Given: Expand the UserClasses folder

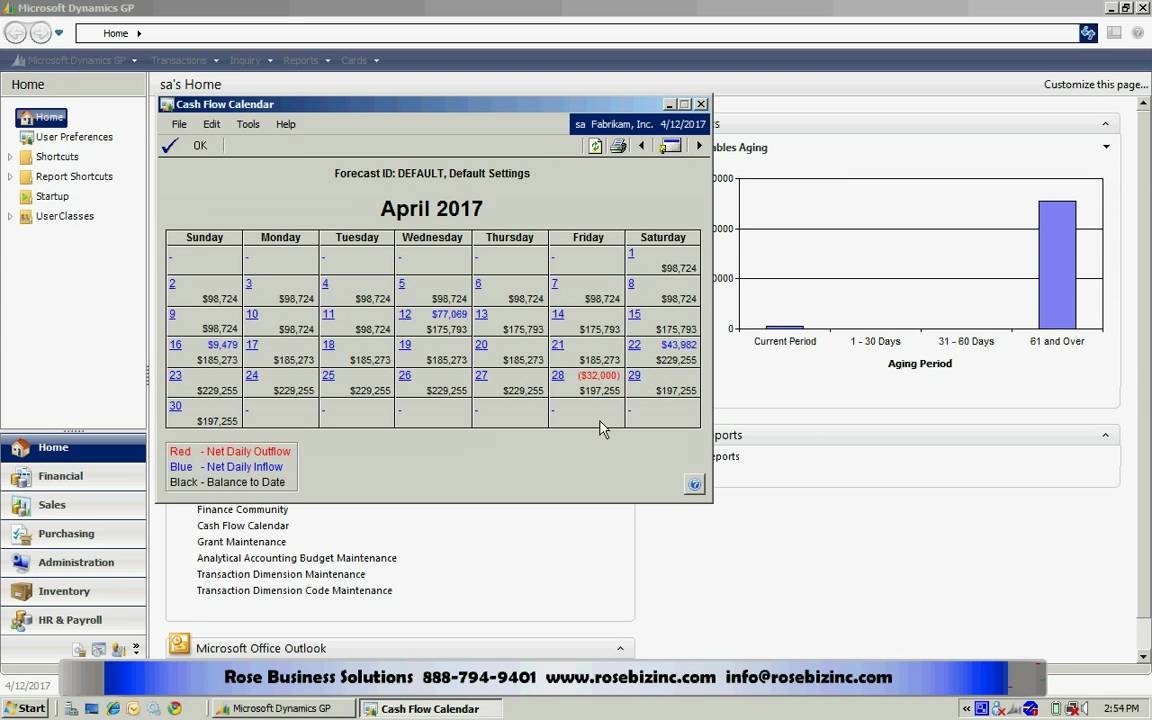Looking at the screenshot, I should click(10, 216).
